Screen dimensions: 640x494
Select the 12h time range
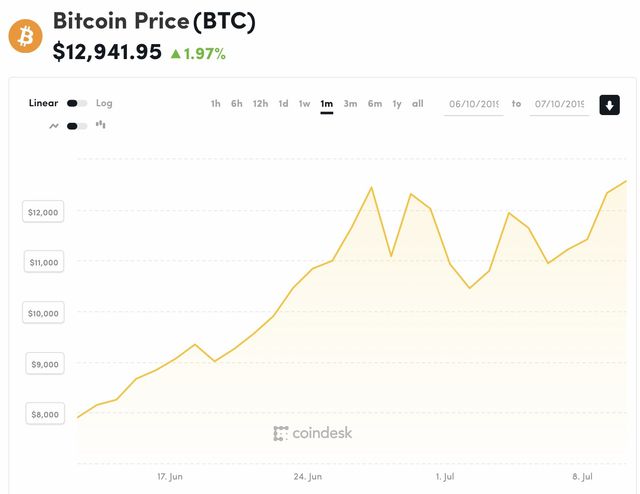260,104
